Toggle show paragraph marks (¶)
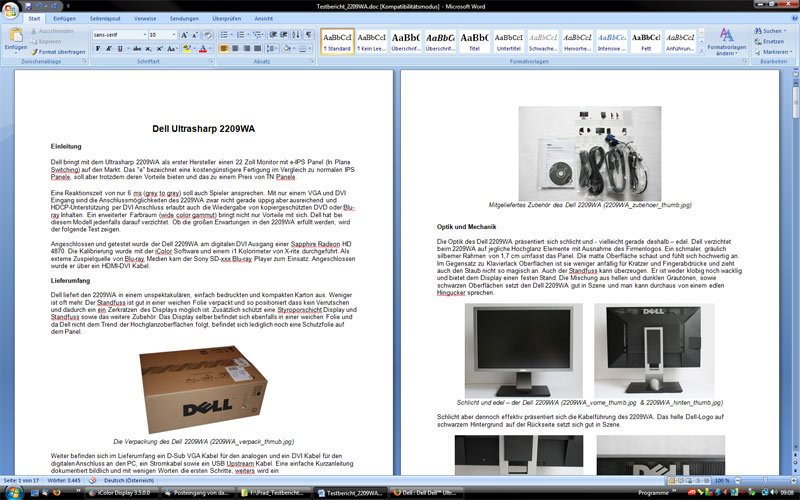800x500 pixels. pos(309,35)
